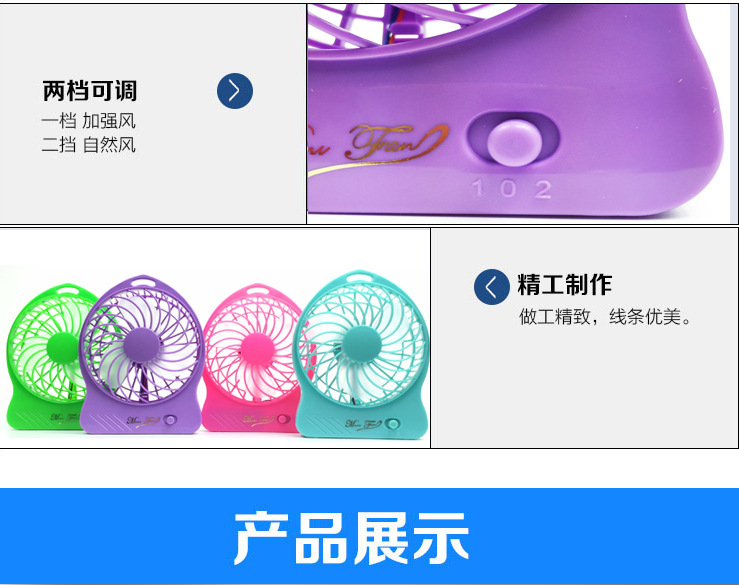Click the 产品展示 banner title

352,538
